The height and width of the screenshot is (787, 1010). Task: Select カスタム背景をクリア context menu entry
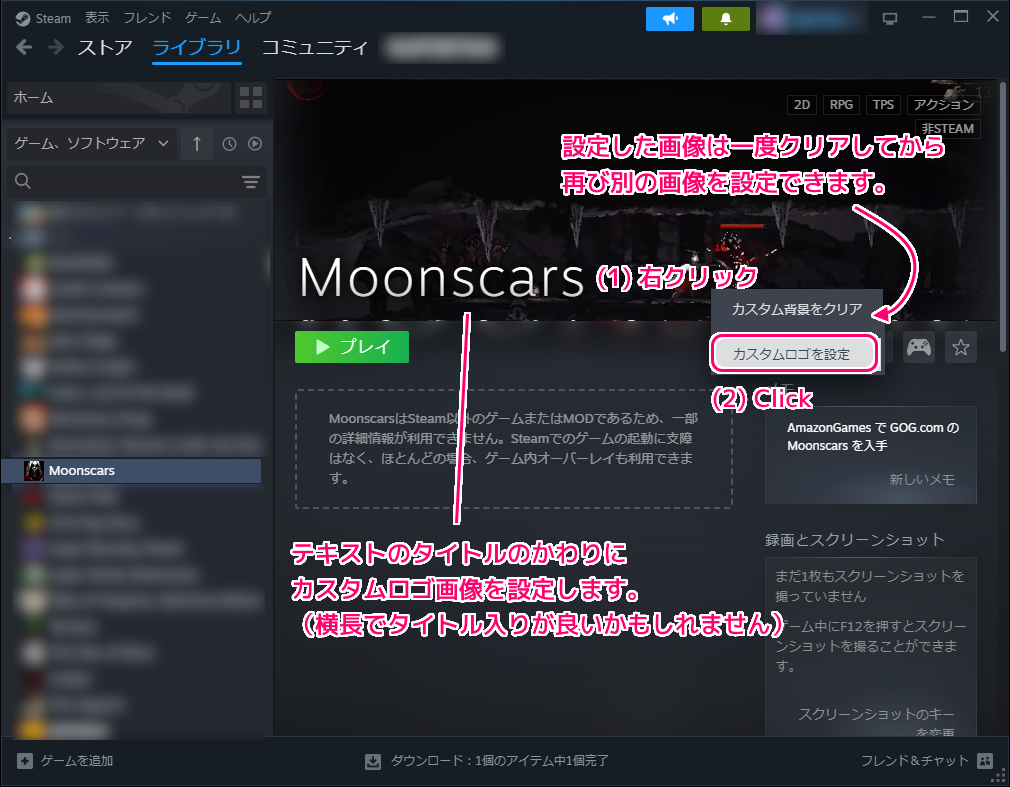[x=797, y=309]
